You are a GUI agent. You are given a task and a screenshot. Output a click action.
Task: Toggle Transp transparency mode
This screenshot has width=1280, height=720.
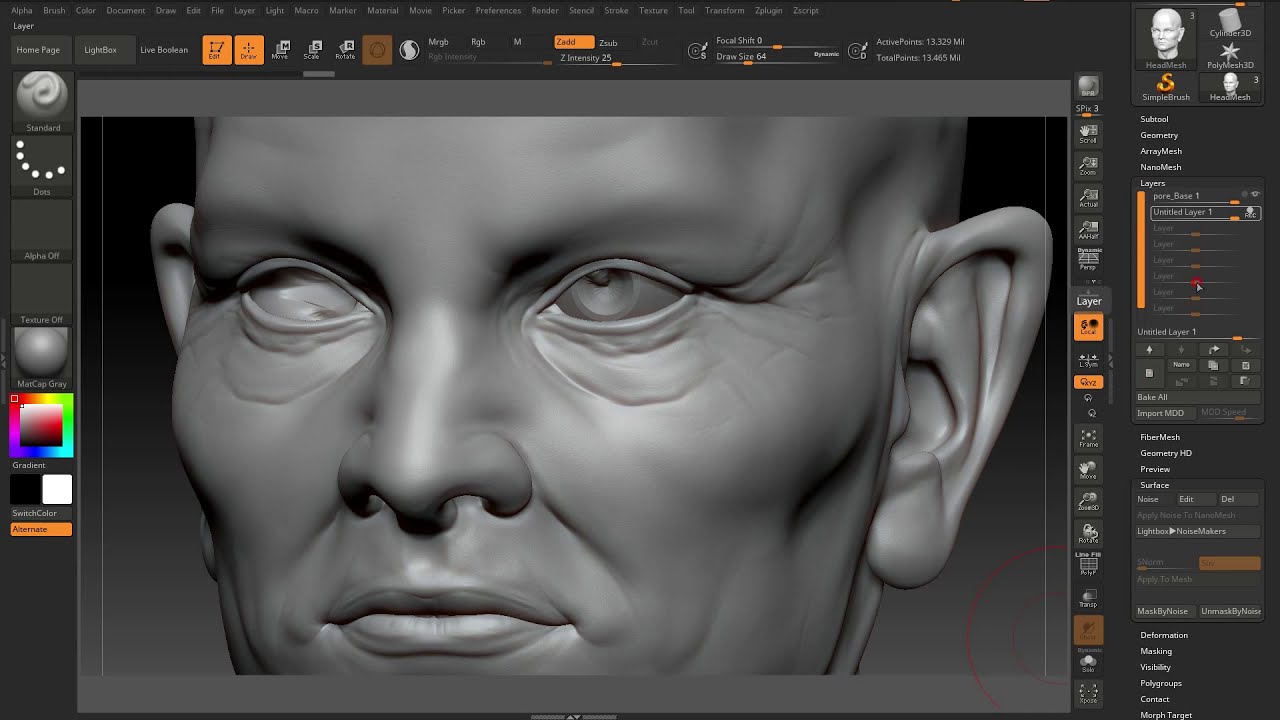(1088, 598)
